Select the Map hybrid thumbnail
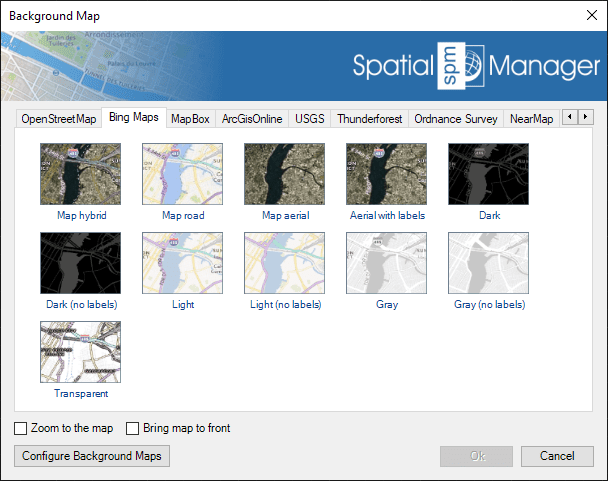 click(80, 174)
